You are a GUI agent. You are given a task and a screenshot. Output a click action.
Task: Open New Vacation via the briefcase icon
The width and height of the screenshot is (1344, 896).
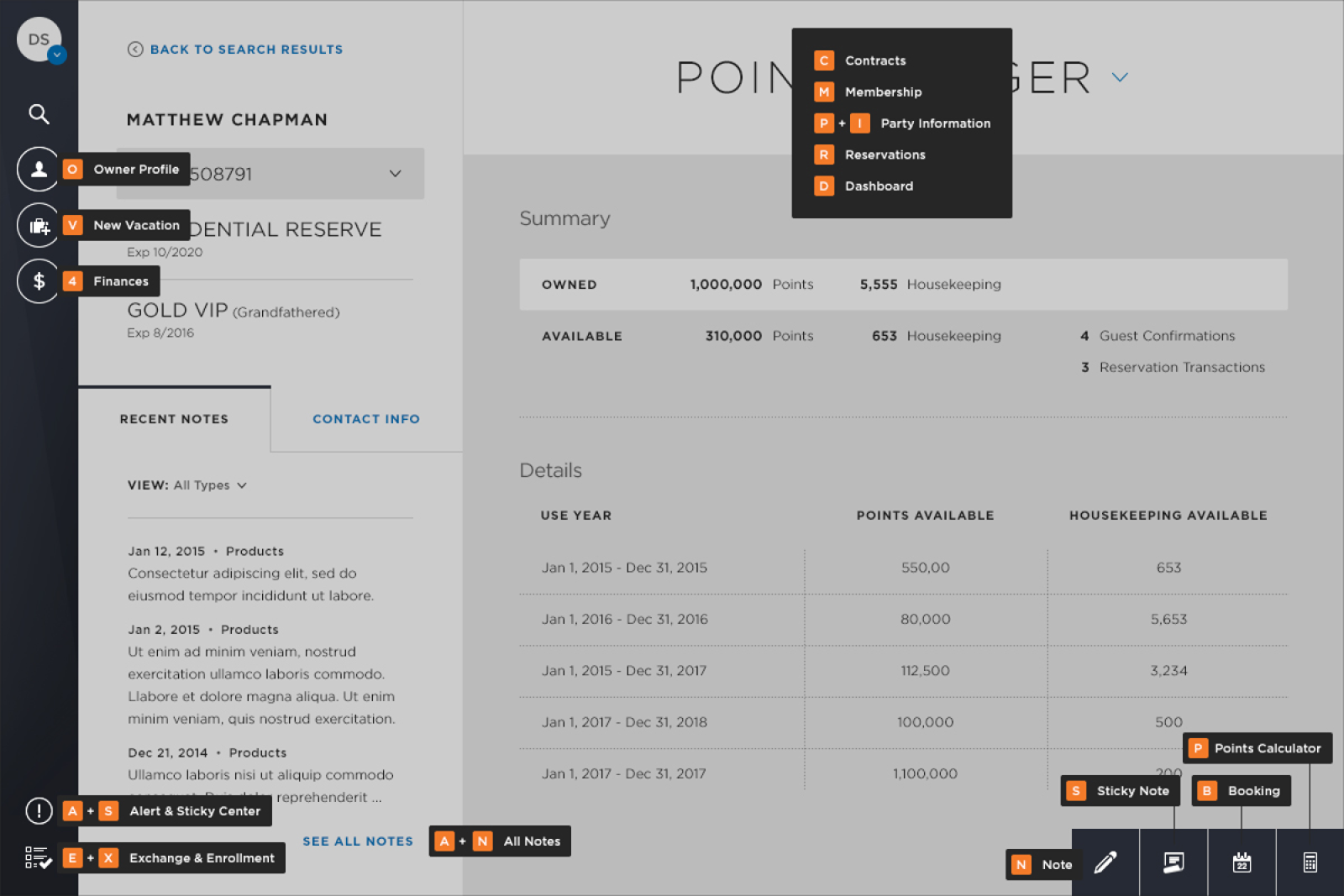(38, 225)
